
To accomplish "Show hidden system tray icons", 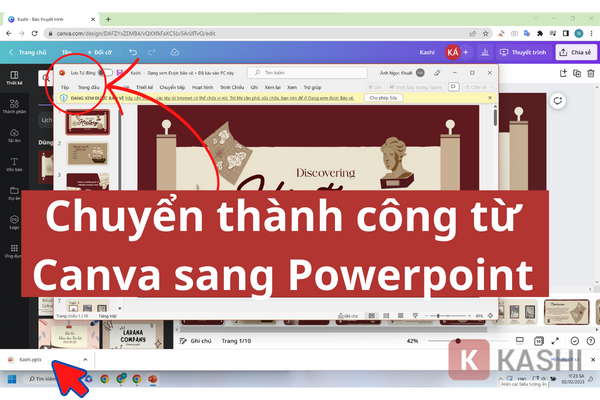I will (501, 378).
